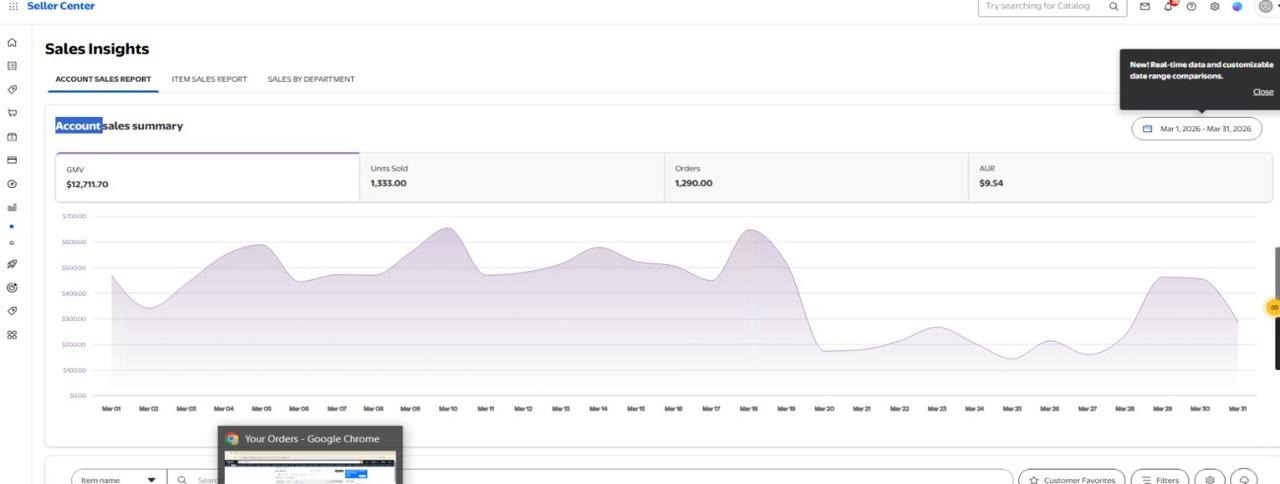Click the magnifier icon in Catalog search
The image size is (1280, 484).
1114,6
